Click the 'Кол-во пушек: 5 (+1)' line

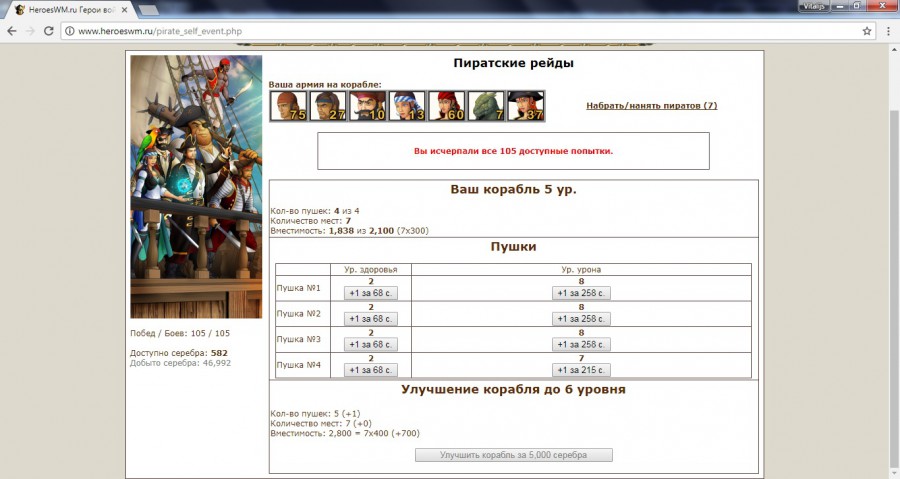(315, 414)
